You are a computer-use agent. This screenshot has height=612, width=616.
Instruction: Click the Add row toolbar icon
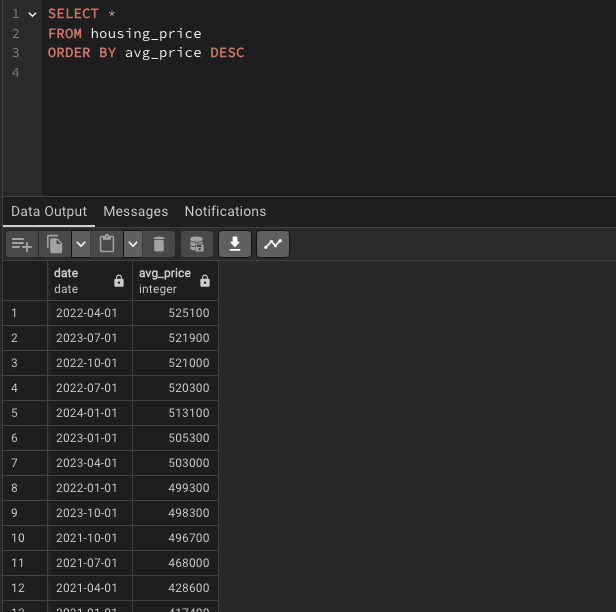[x=22, y=244]
